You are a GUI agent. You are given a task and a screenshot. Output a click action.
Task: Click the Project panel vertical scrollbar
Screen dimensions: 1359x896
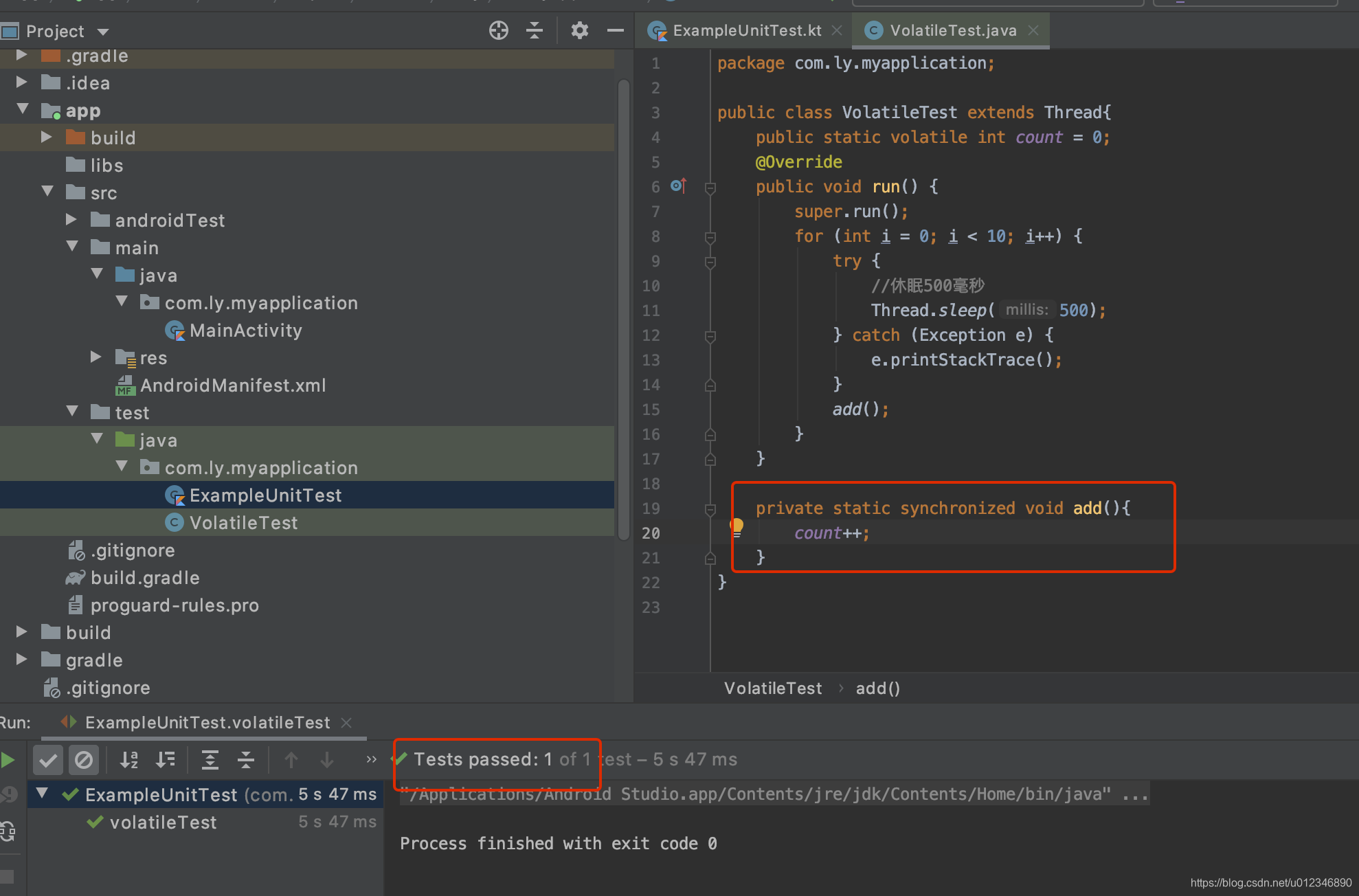click(x=623, y=309)
